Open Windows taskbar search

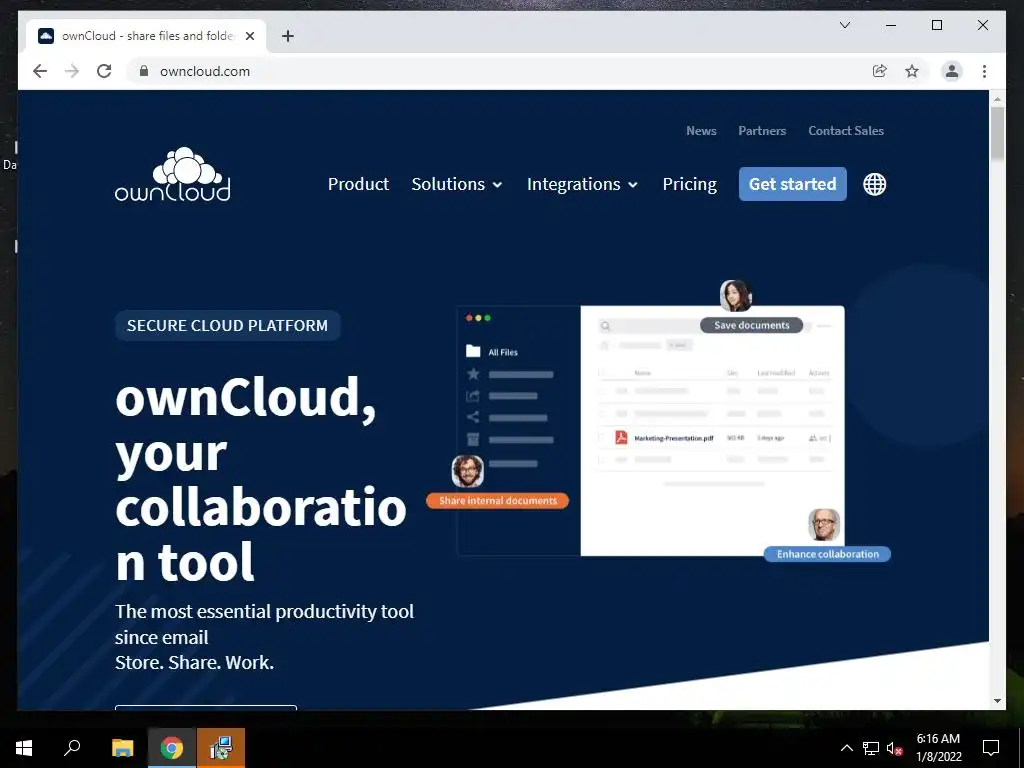(72, 748)
